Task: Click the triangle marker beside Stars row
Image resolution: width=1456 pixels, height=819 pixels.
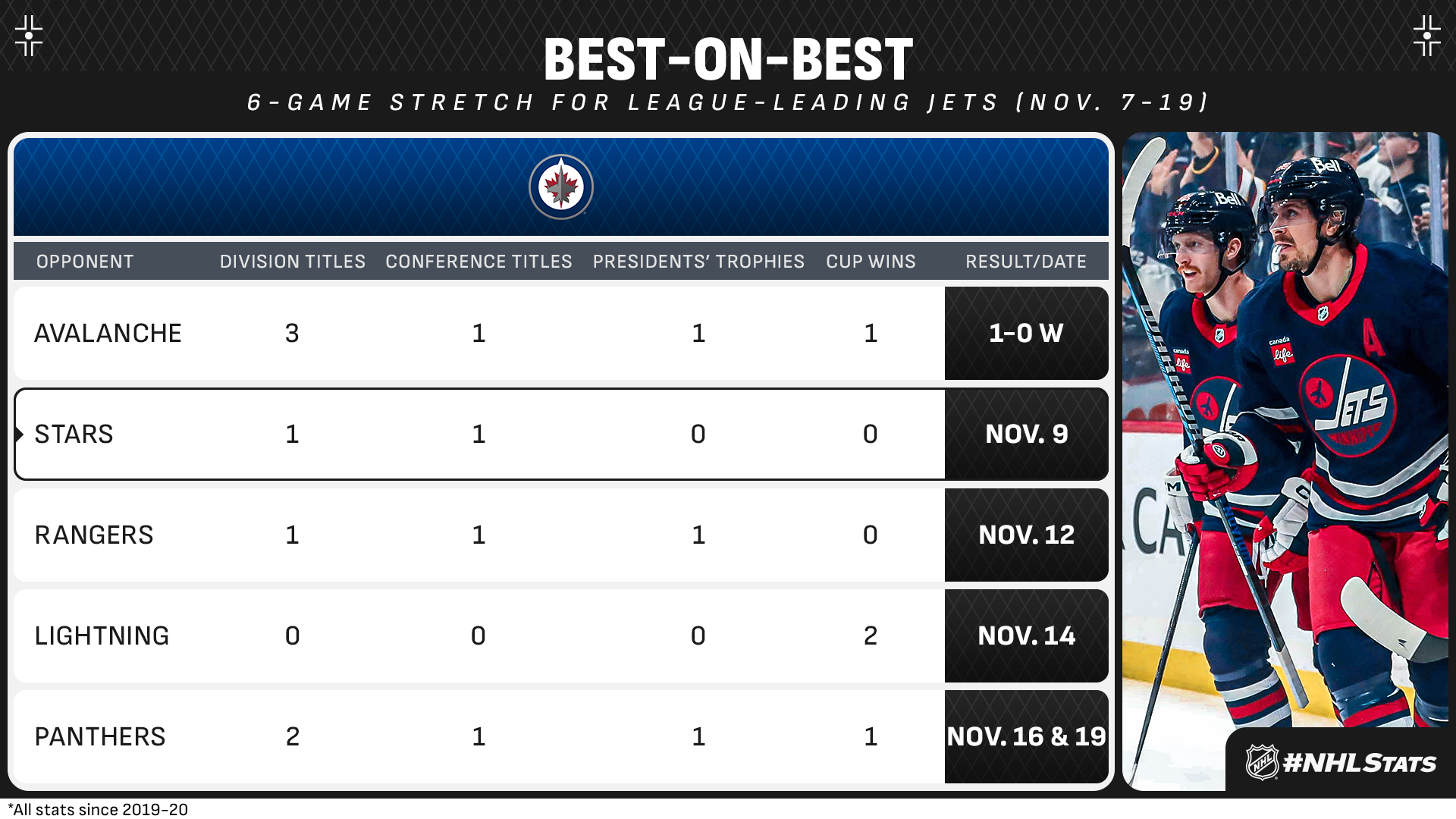Action: tap(19, 435)
